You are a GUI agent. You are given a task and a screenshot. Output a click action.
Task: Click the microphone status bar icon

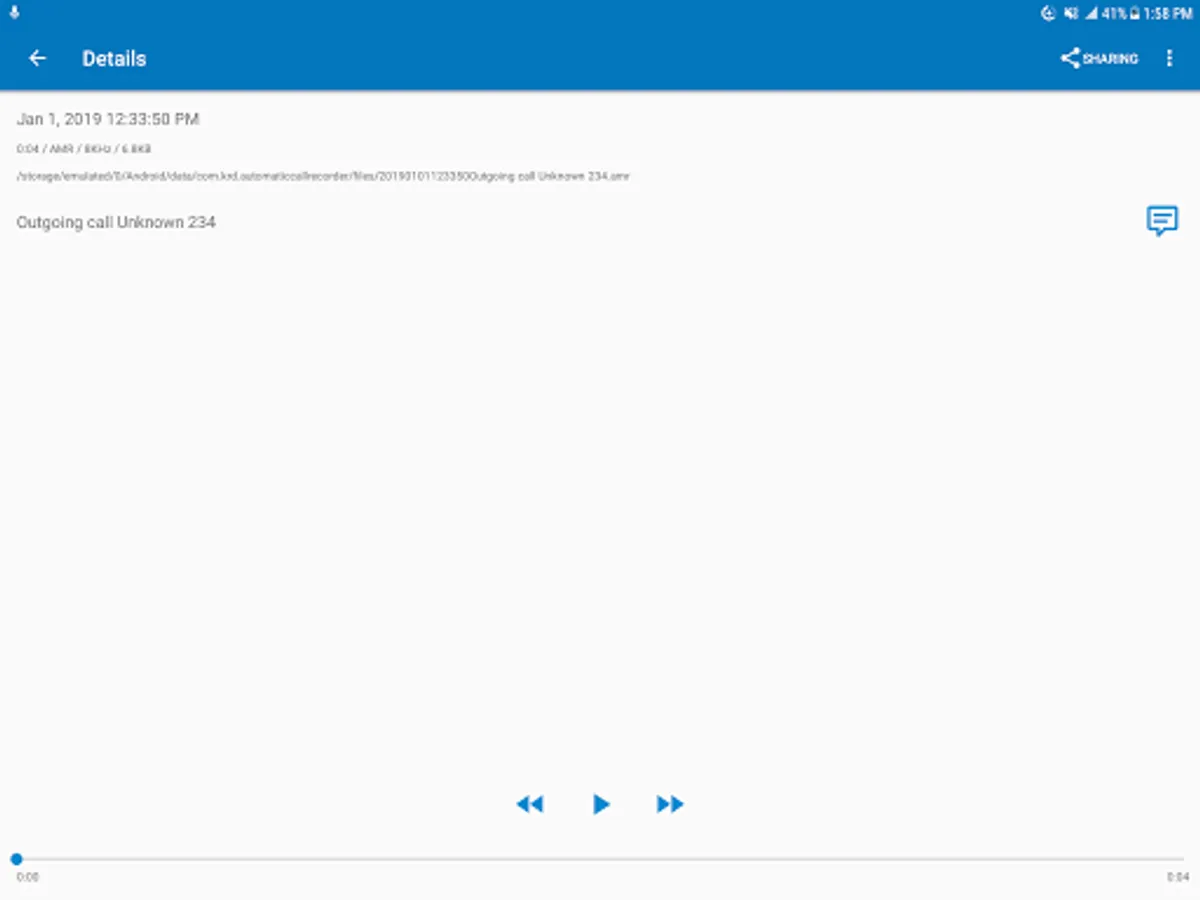[14, 13]
